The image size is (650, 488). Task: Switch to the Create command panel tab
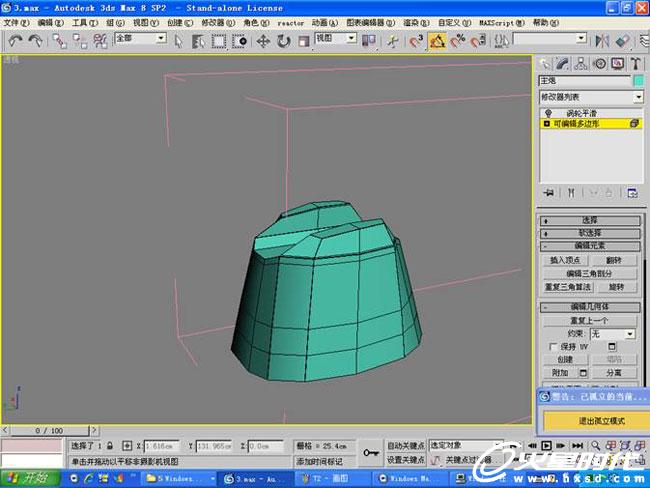pyautogui.click(x=544, y=64)
